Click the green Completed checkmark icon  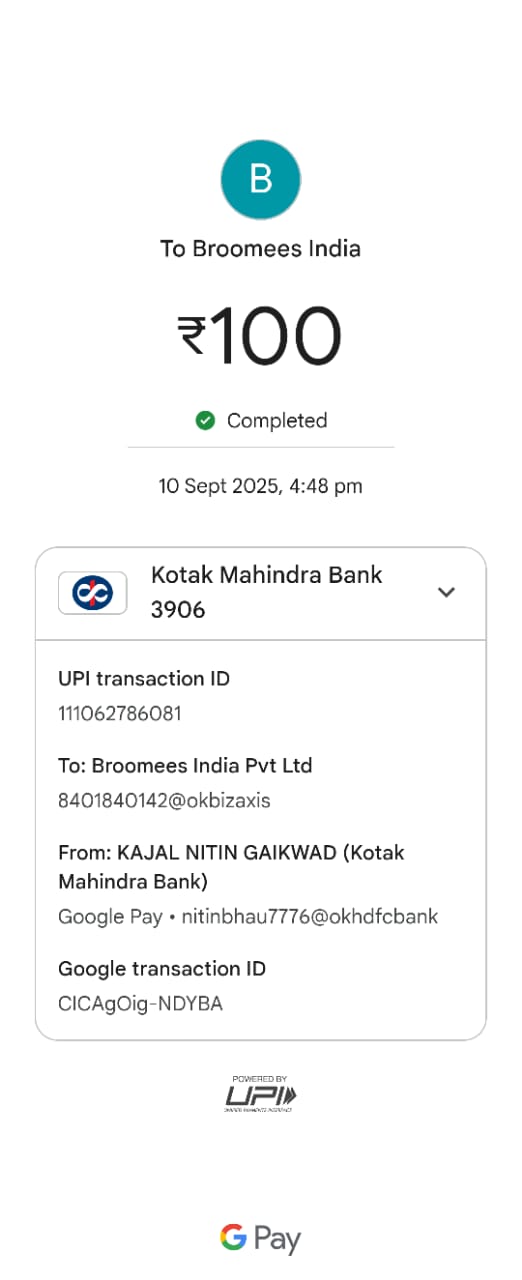(x=205, y=421)
